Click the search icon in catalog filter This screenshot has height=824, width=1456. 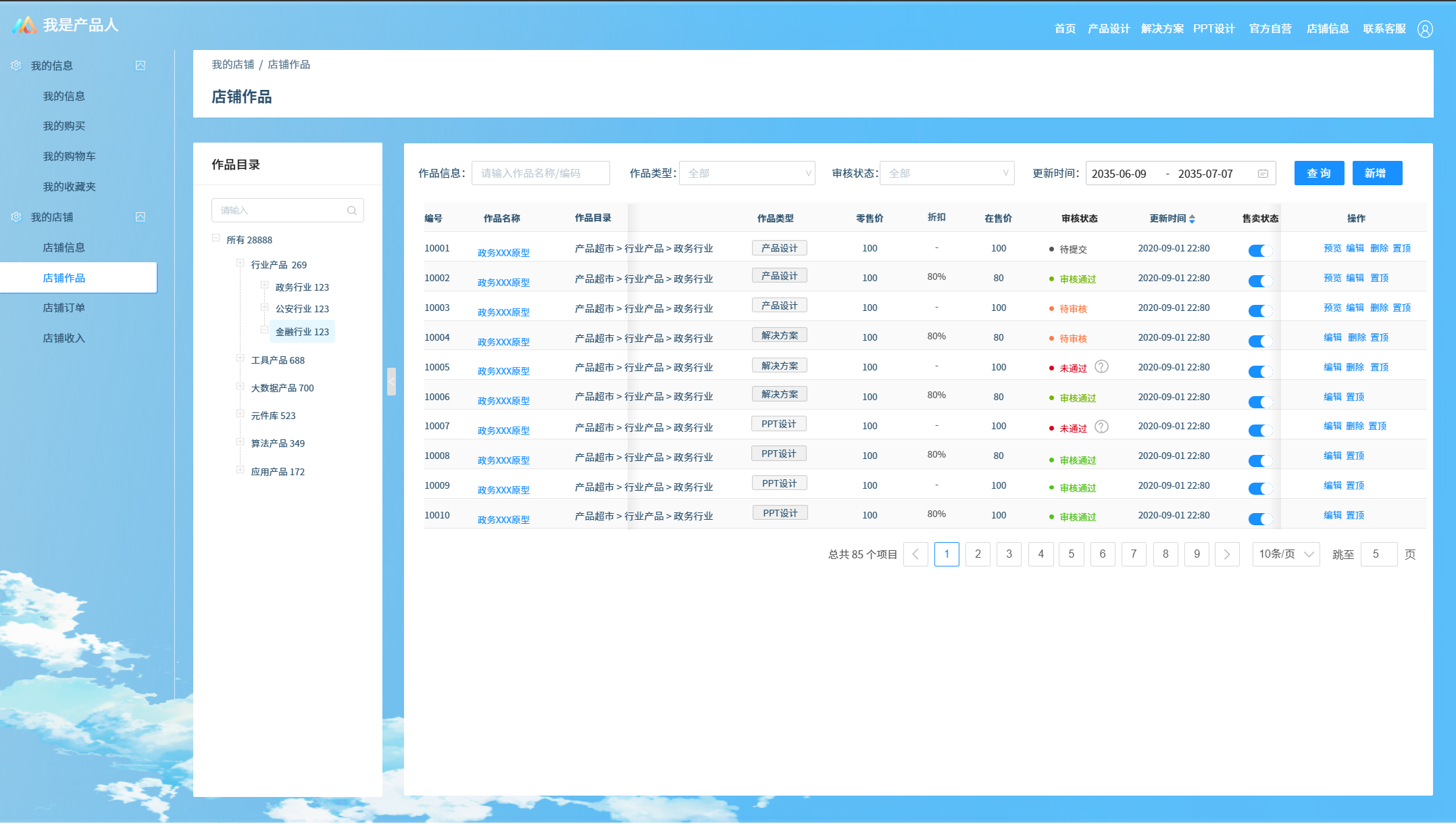coord(351,210)
